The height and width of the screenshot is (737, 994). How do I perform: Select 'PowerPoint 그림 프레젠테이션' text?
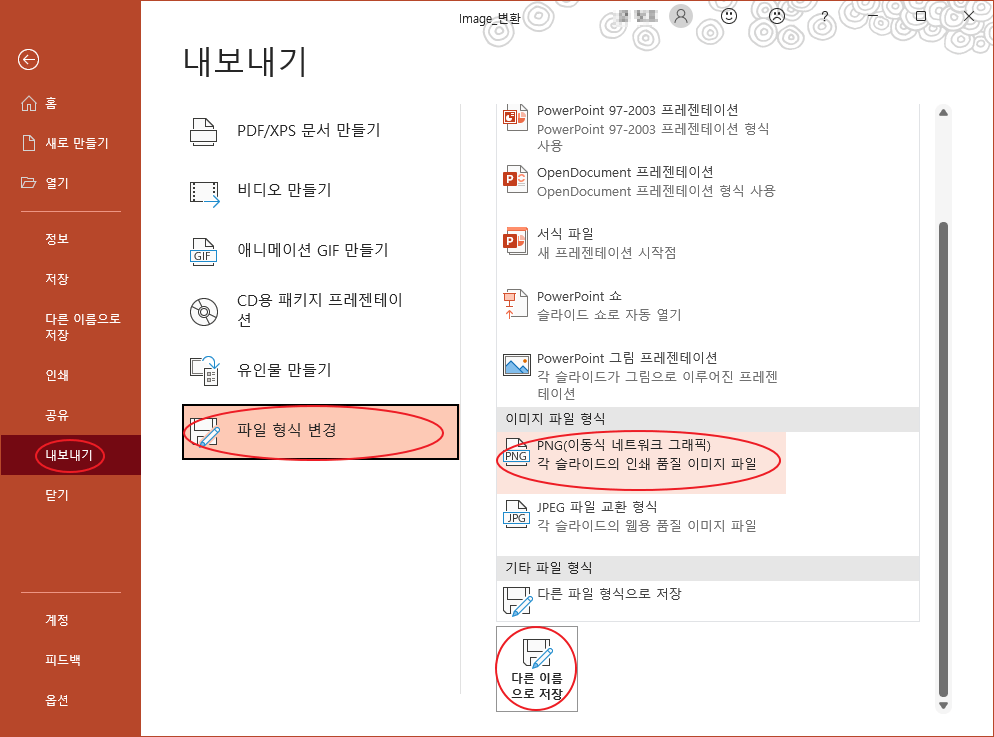pyautogui.click(x=627, y=358)
